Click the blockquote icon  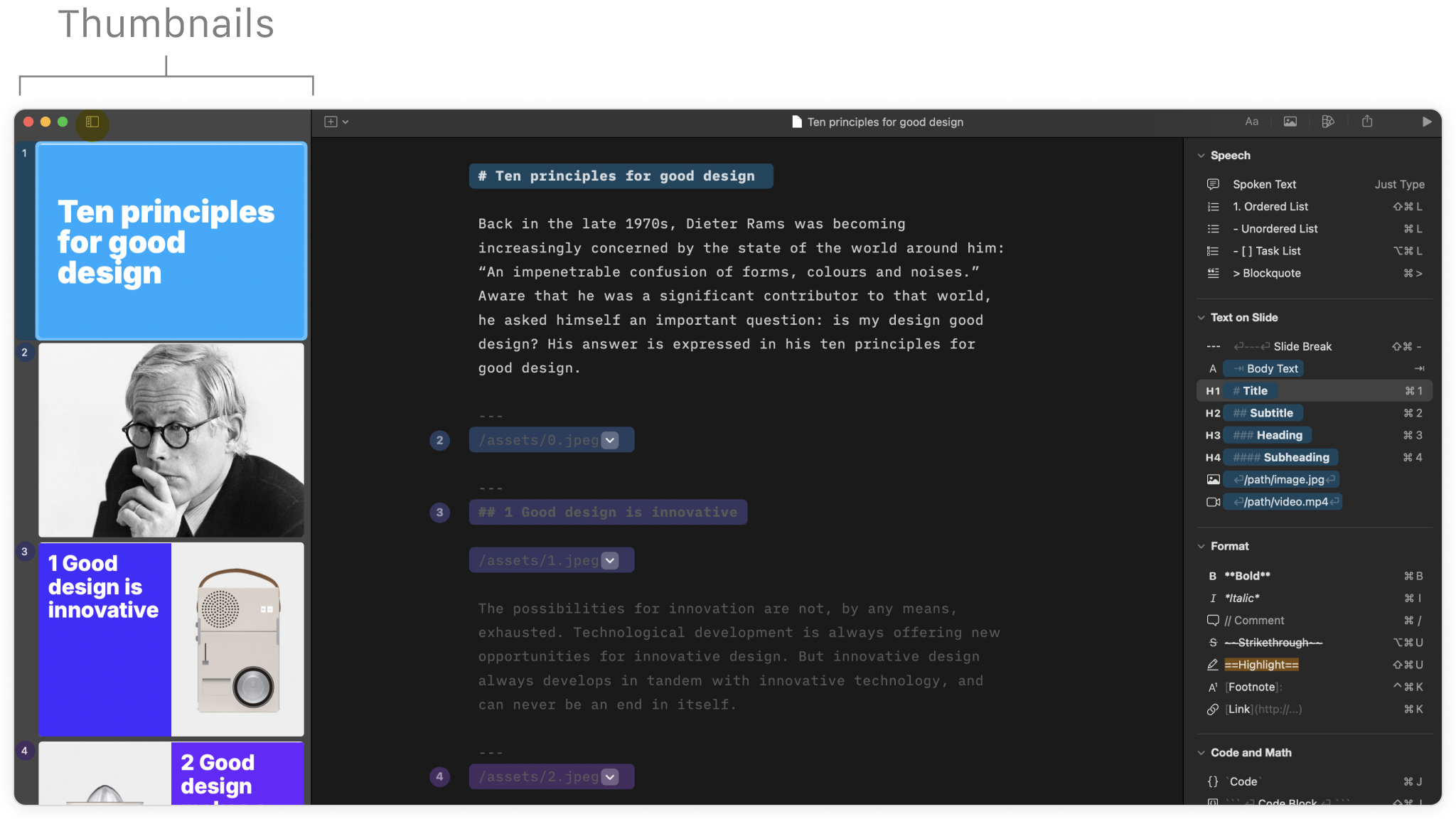[x=1213, y=274]
